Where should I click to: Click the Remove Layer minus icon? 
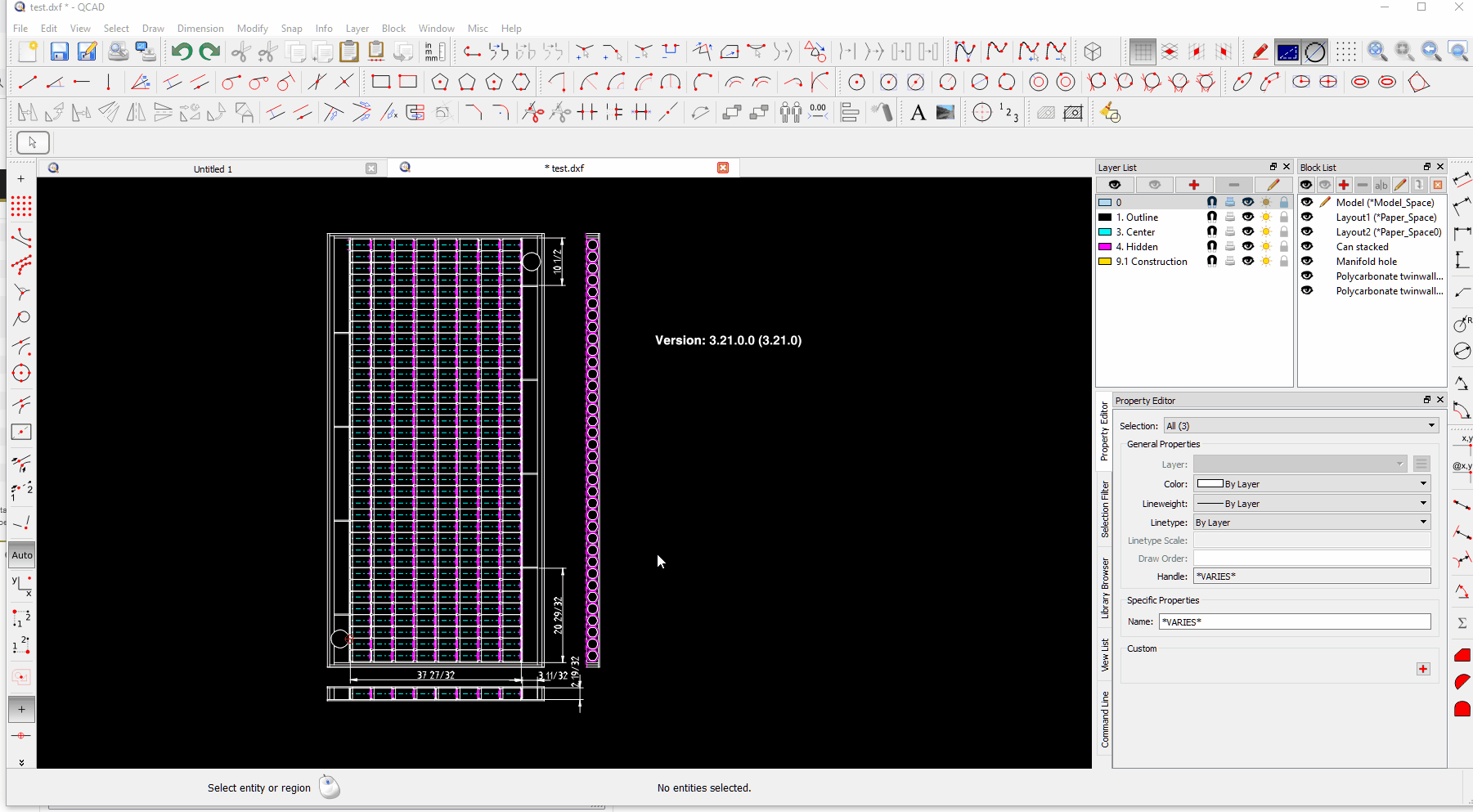coord(1233,185)
